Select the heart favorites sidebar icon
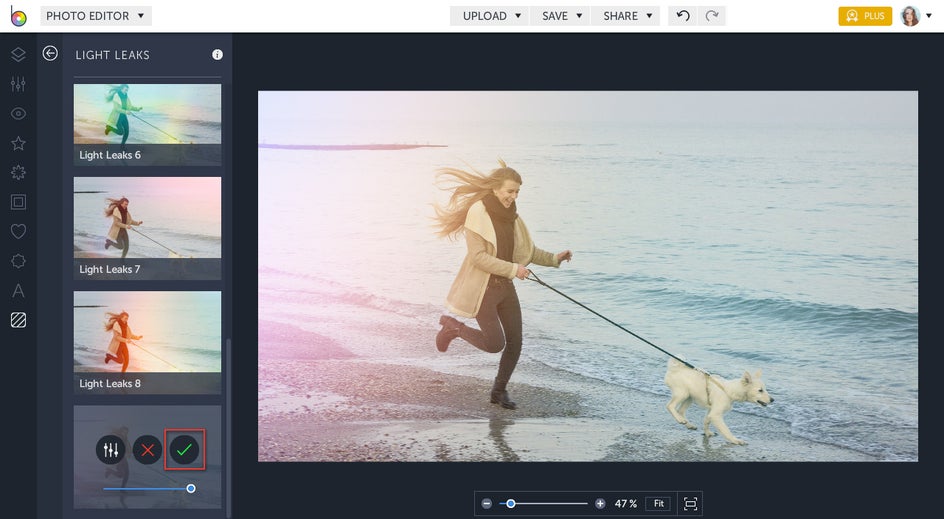The image size is (944, 519). click(18, 232)
